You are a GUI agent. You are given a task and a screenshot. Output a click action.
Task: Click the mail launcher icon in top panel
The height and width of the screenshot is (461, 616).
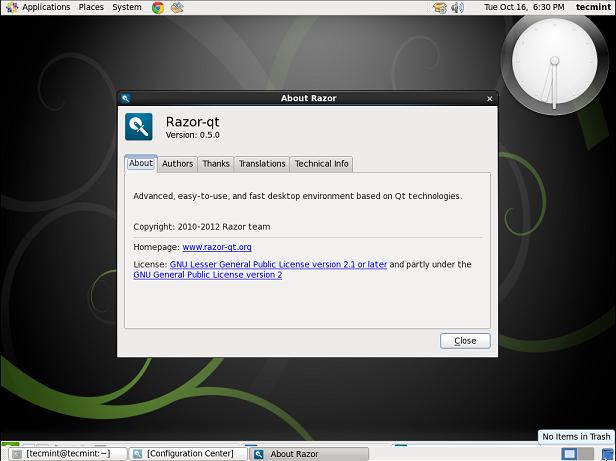pyautogui.click(x=177, y=7)
